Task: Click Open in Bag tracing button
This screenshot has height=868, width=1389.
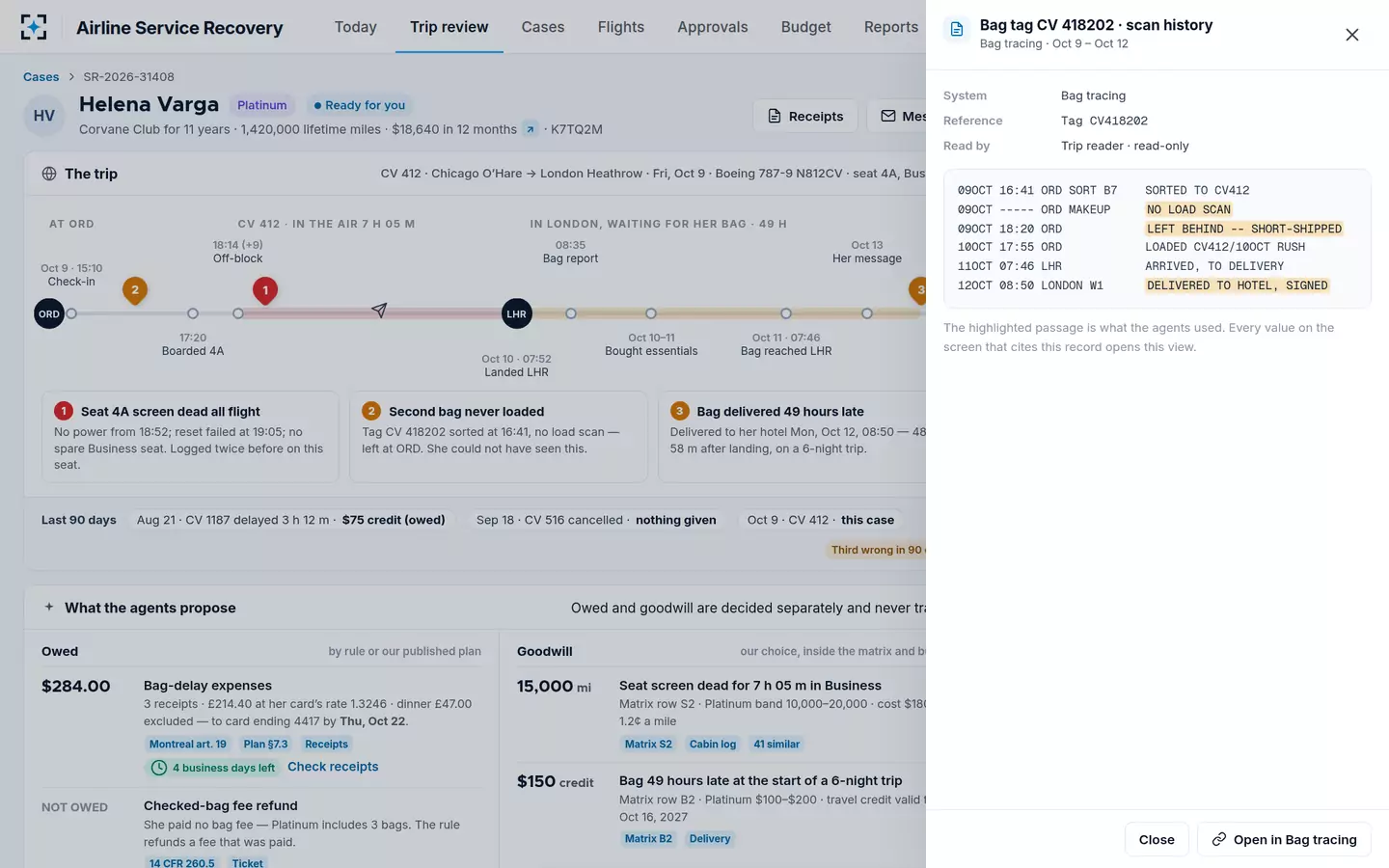Action: click(x=1284, y=840)
